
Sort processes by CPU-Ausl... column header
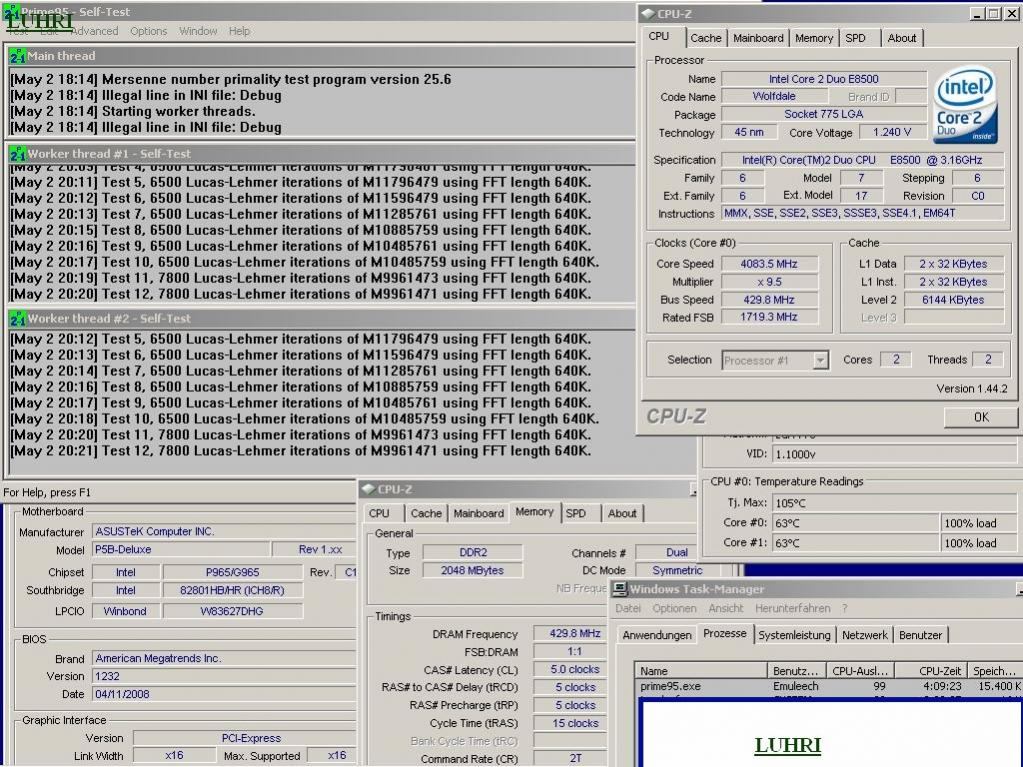point(860,670)
